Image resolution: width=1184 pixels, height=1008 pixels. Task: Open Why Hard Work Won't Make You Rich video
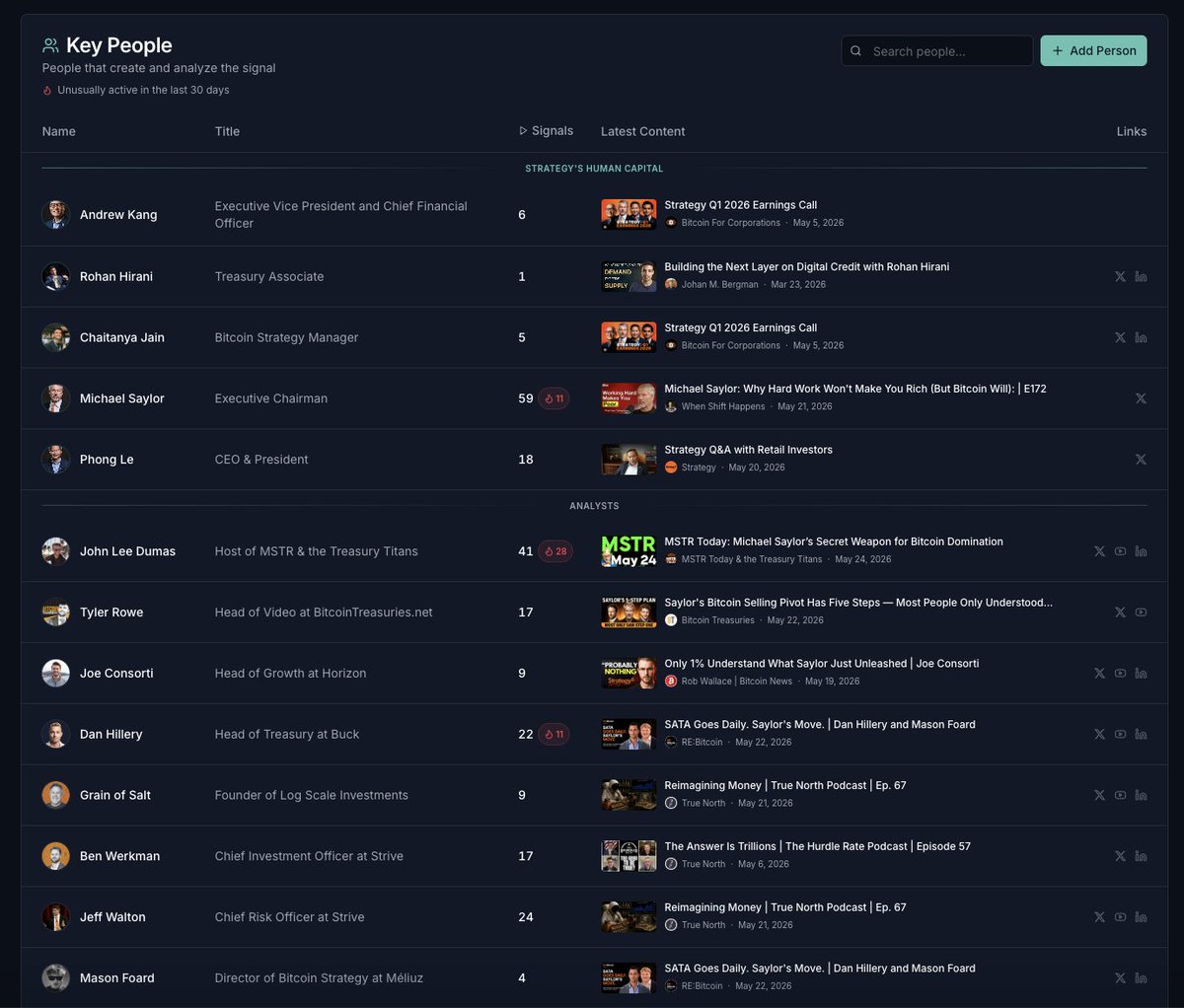(x=854, y=389)
